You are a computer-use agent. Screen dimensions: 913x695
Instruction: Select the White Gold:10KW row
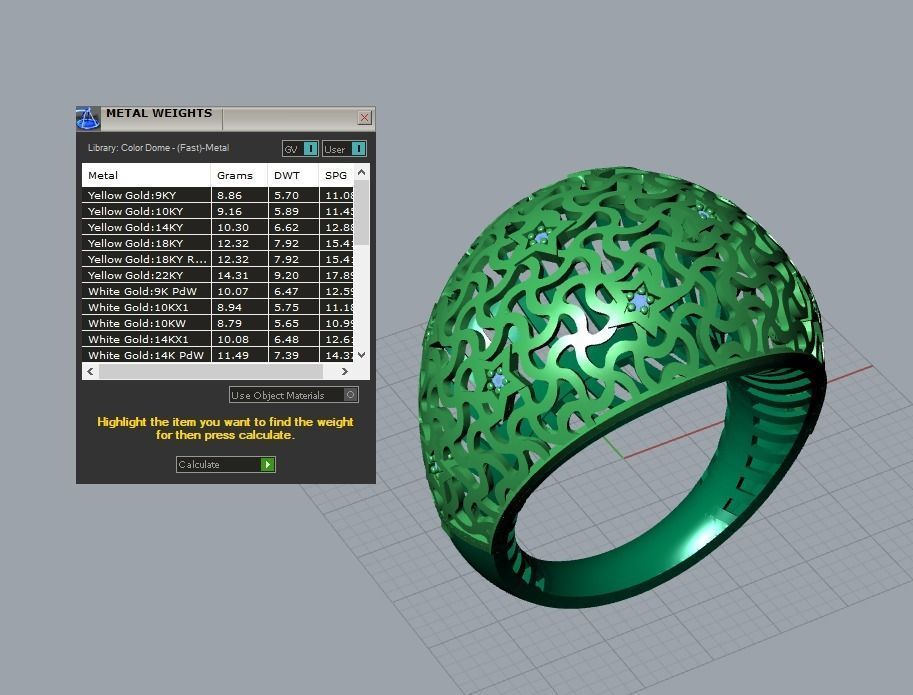pyautogui.click(x=218, y=323)
